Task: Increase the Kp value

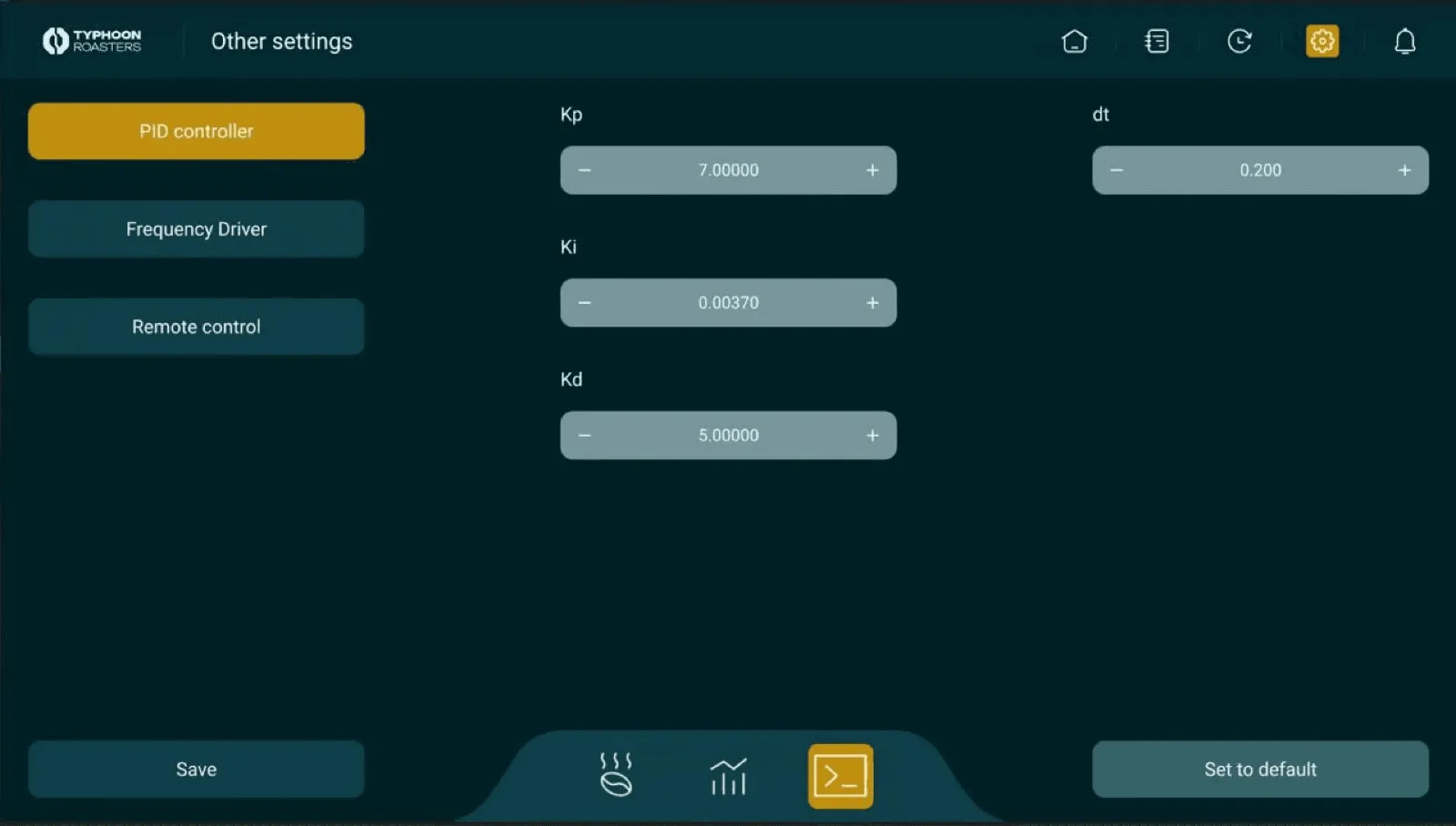Action: click(x=872, y=170)
